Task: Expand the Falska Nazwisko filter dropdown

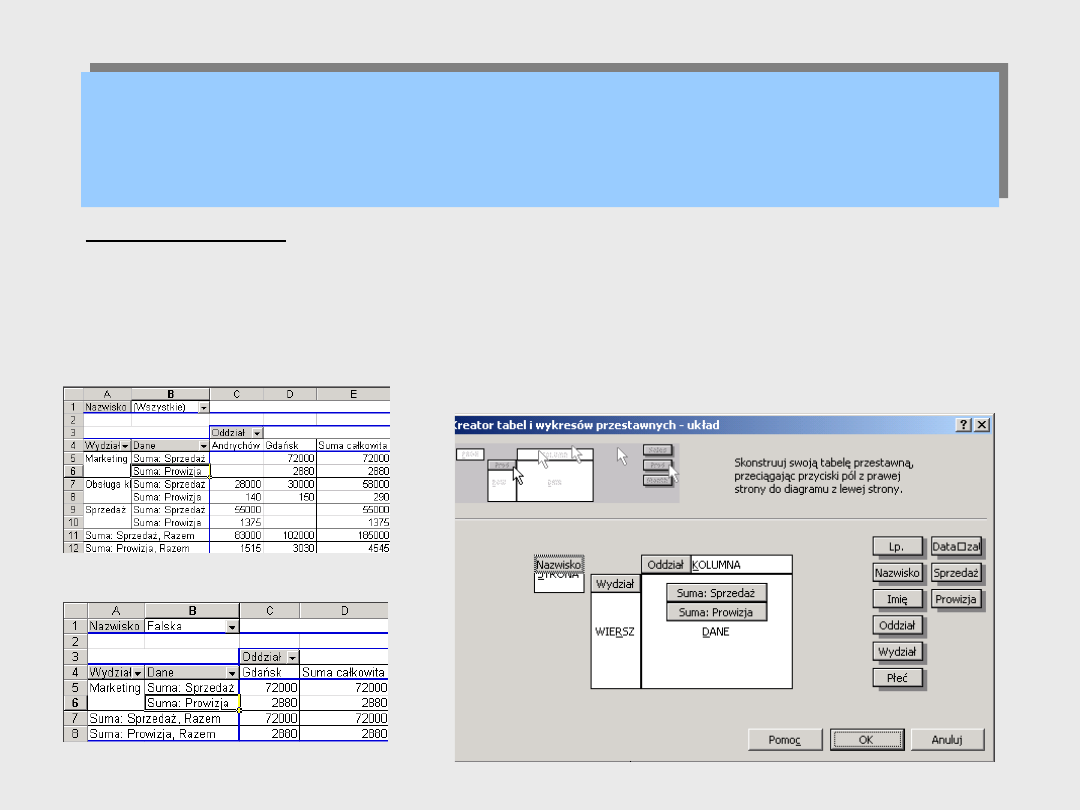Action: click(232, 626)
